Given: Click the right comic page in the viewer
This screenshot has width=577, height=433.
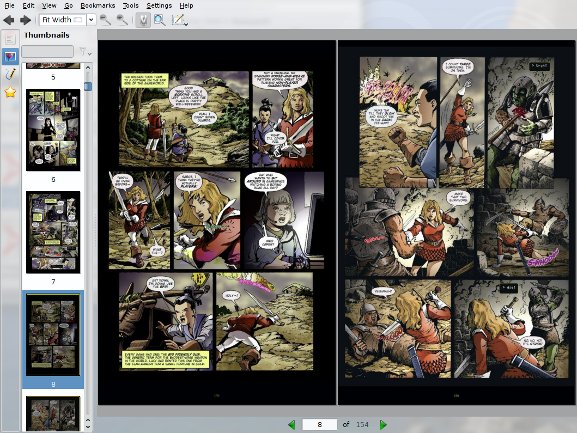Looking at the screenshot, I should (x=456, y=222).
